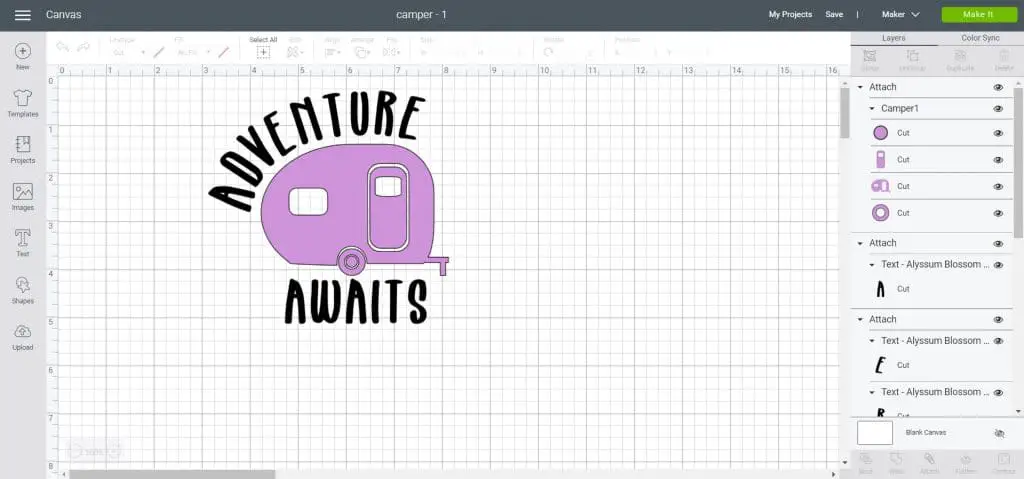Click the Layers panel vertical scrollbar
Image resolution: width=1024 pixels, height=479 pixels.
(1018, 161)
